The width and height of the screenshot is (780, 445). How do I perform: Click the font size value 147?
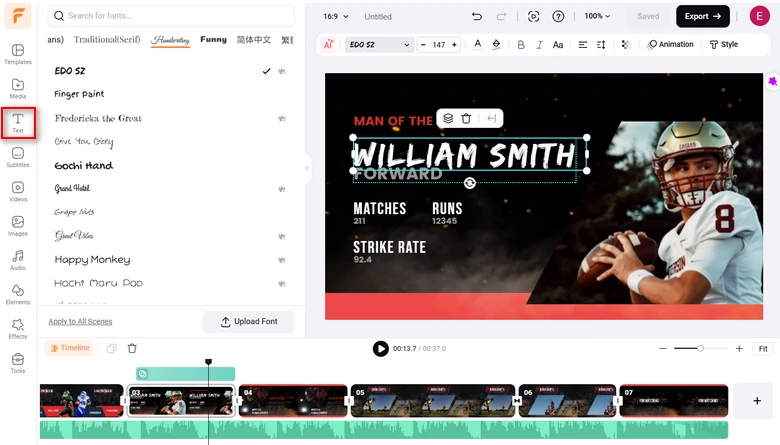pyautogui.click(x=439, y=45)
